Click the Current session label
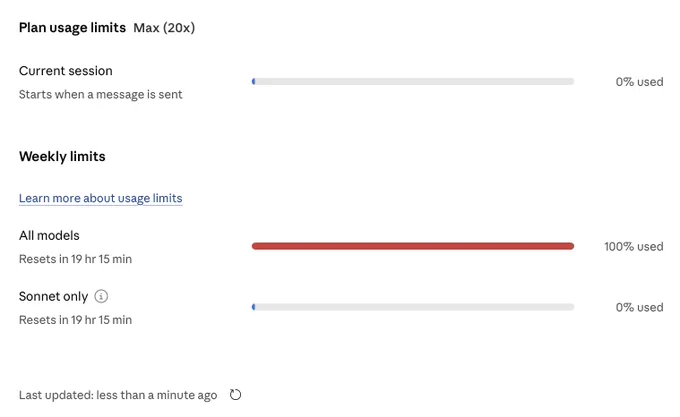 pos(66,71)
